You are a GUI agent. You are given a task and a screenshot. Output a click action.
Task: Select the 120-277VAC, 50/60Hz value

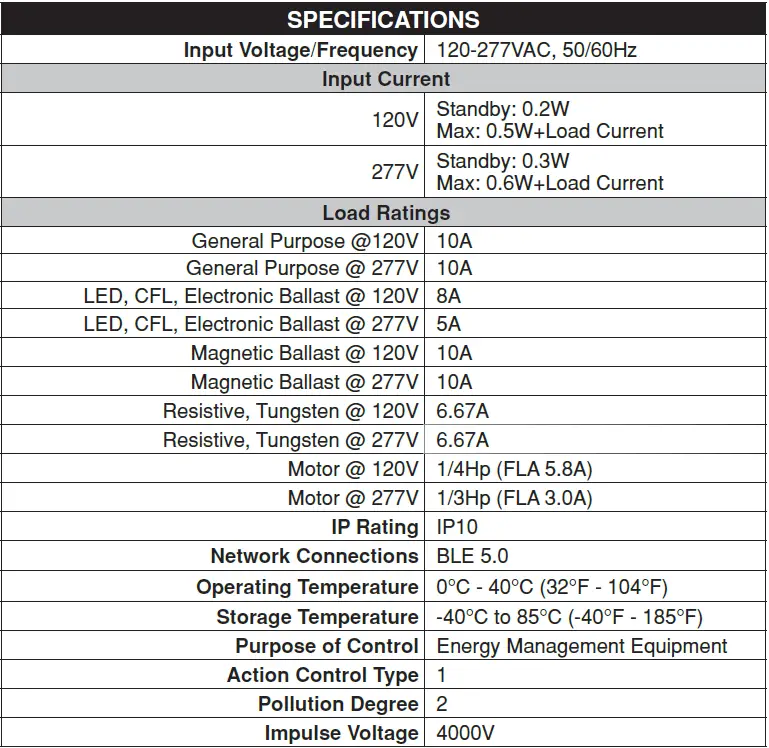click(539, 50)
